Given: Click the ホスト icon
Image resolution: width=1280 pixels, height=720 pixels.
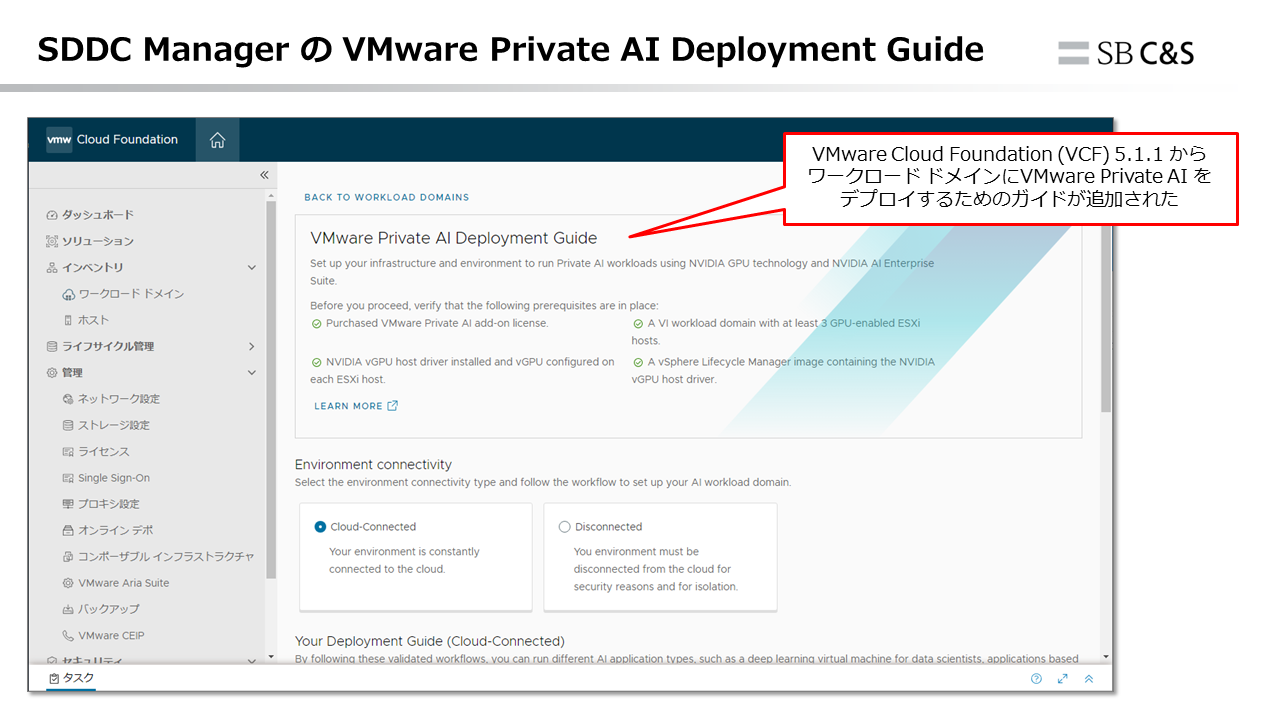Looking at the screenshot, I should point(68,320).
